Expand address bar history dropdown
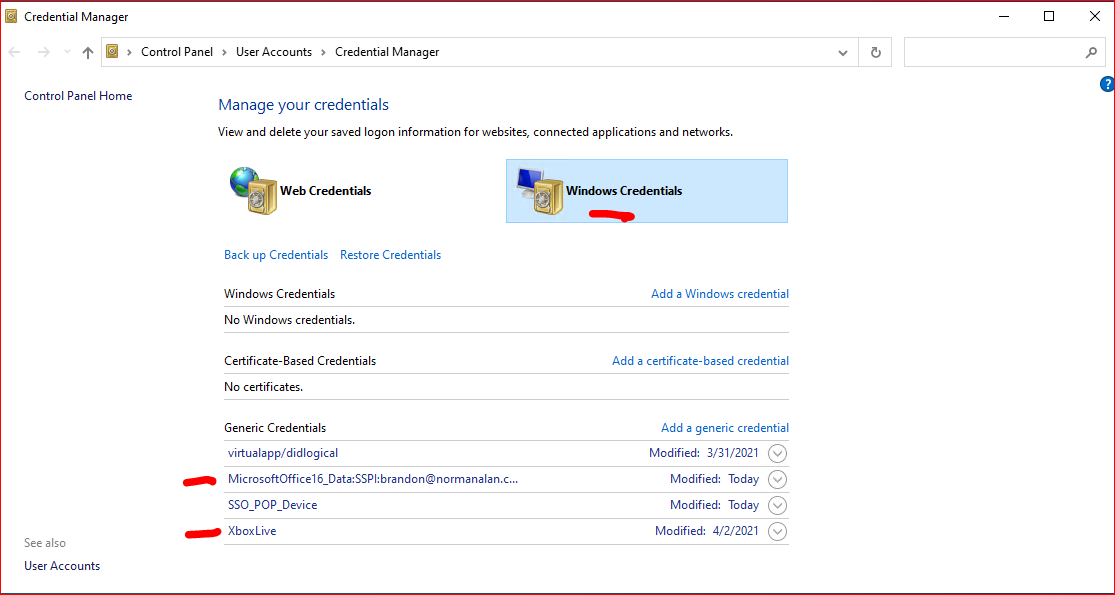This screenshot has width=1115, height=595. 843,53
